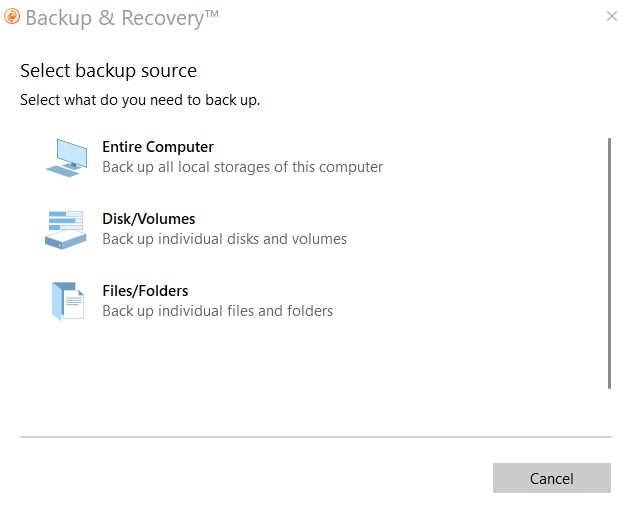Click the "Select backup source" heading
This screenshot has height=515, width=631.
(108, 71)
